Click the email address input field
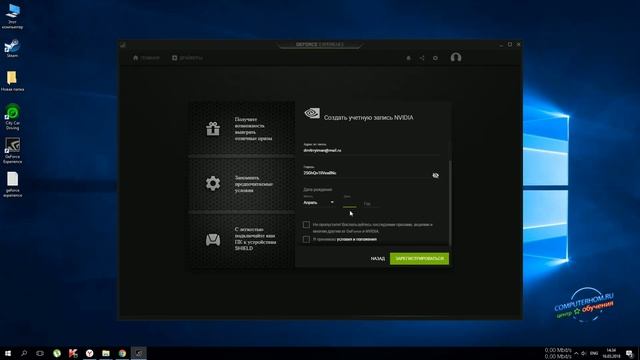Screen dimensions: 640x360 [371, 150]
